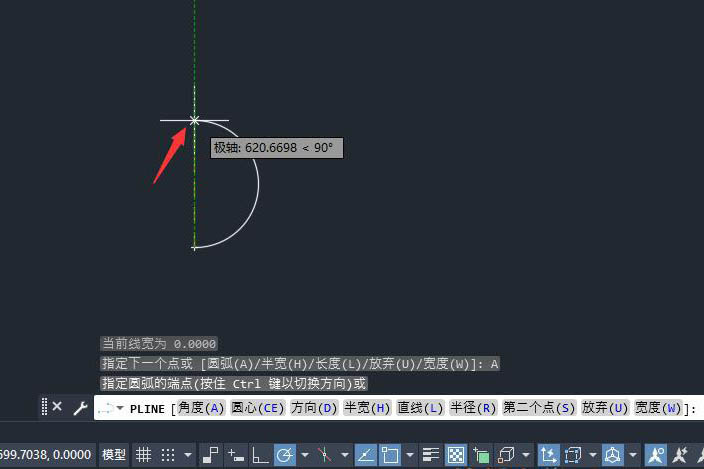Toggle lineweight display icon
This screenshot has width=704, height=469.
click(431, 455)
